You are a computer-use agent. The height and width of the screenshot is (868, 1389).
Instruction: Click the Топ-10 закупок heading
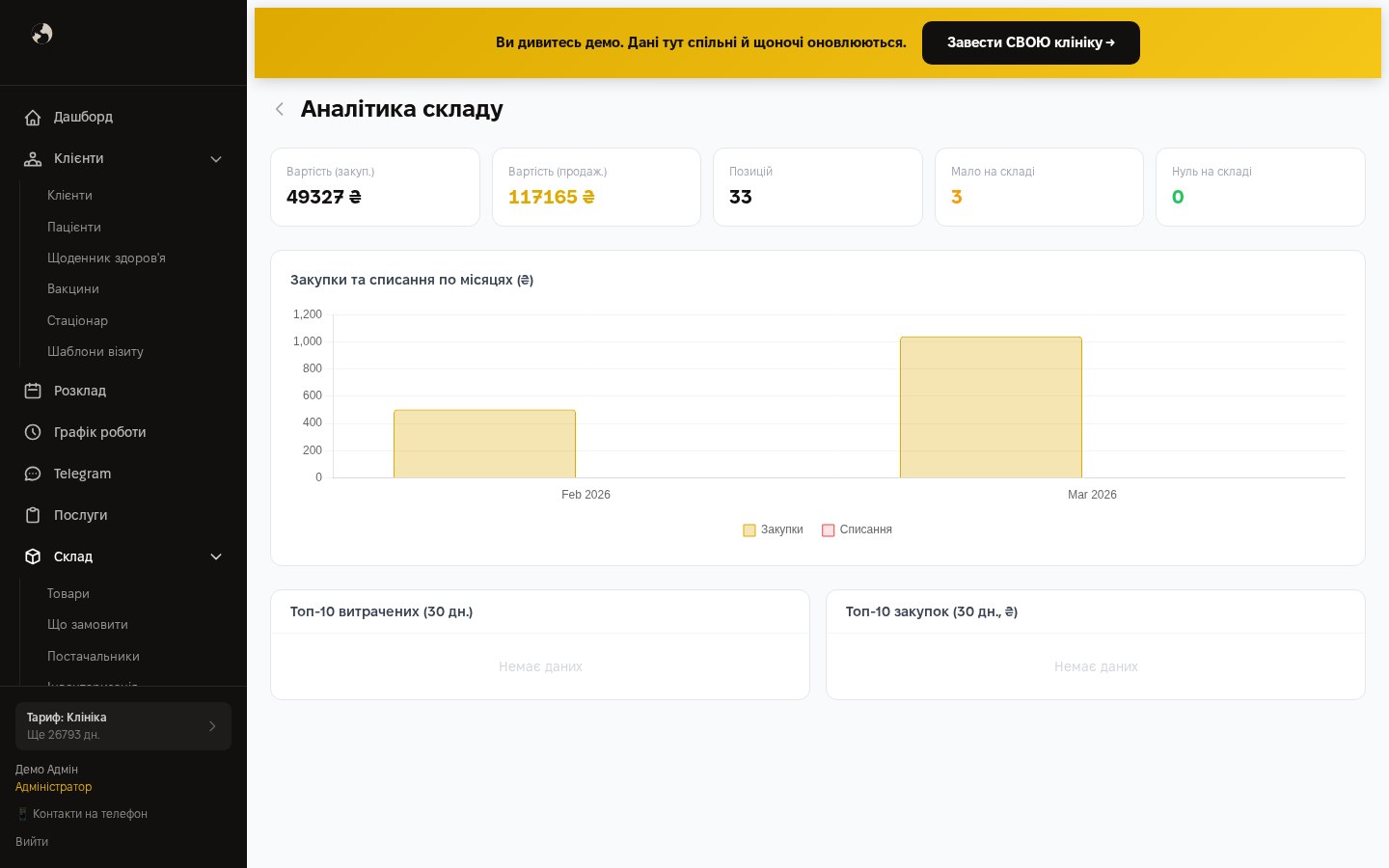click(x=932, y=611)
